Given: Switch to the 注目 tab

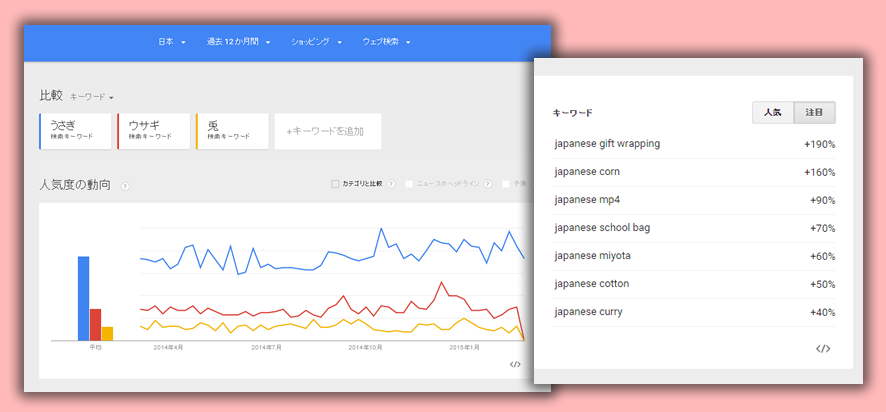Looking at the screenshot, I should 815,113.
